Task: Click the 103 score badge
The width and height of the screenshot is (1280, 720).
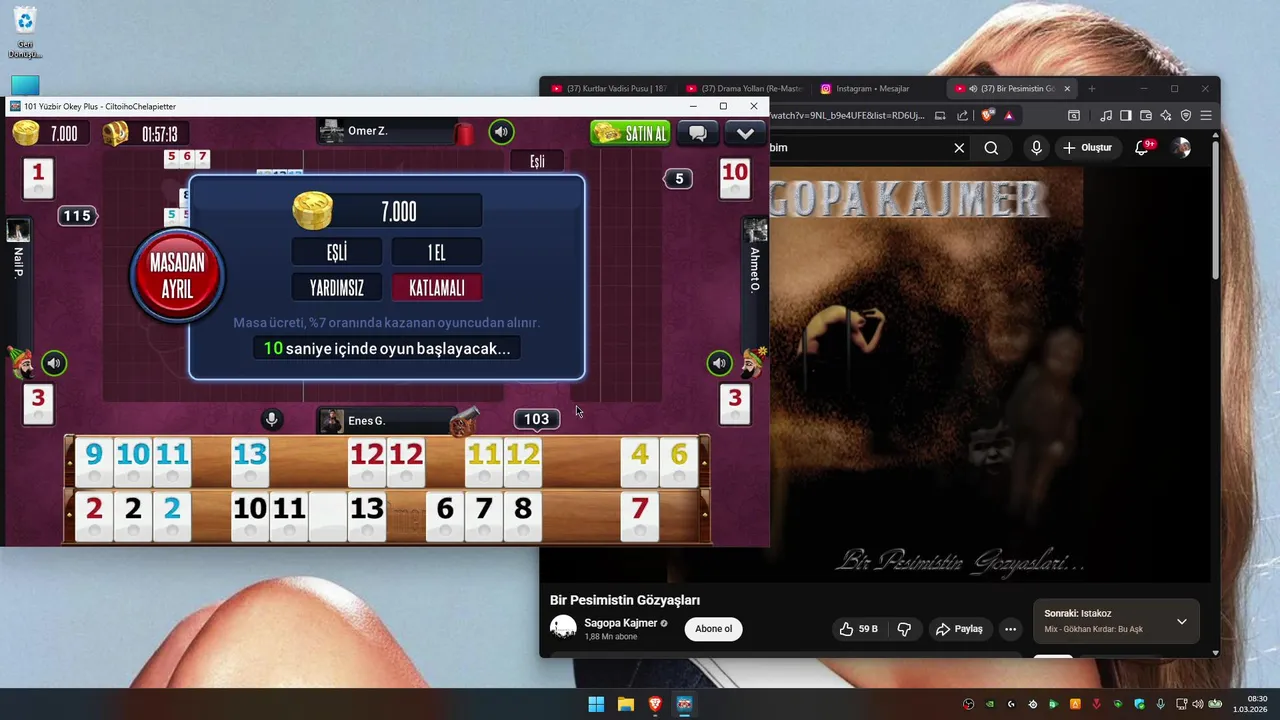Action: [536, 419]
